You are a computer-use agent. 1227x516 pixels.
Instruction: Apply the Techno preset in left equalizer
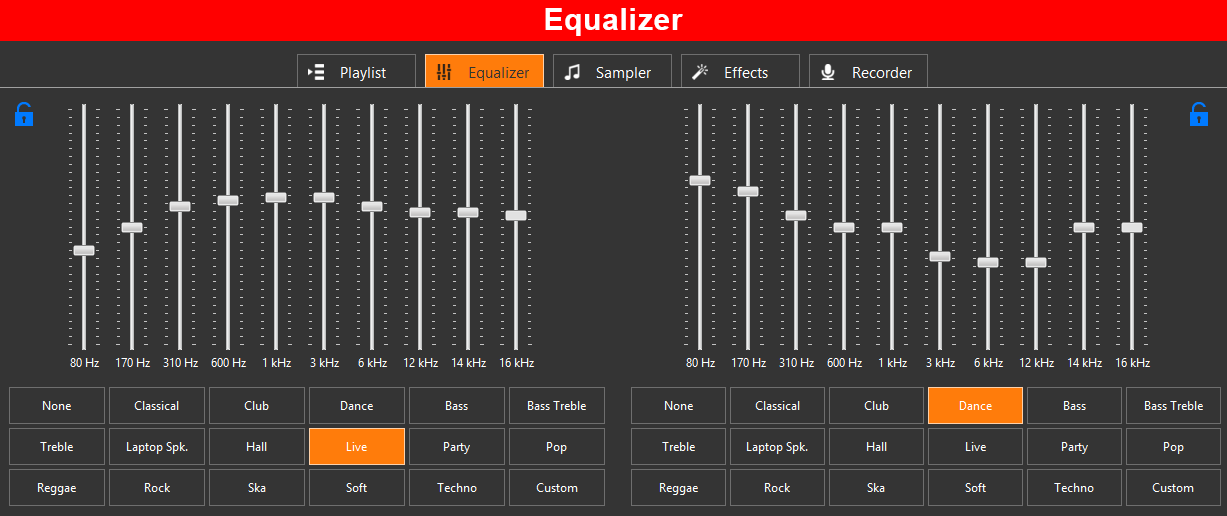click(x=457, y=488)
